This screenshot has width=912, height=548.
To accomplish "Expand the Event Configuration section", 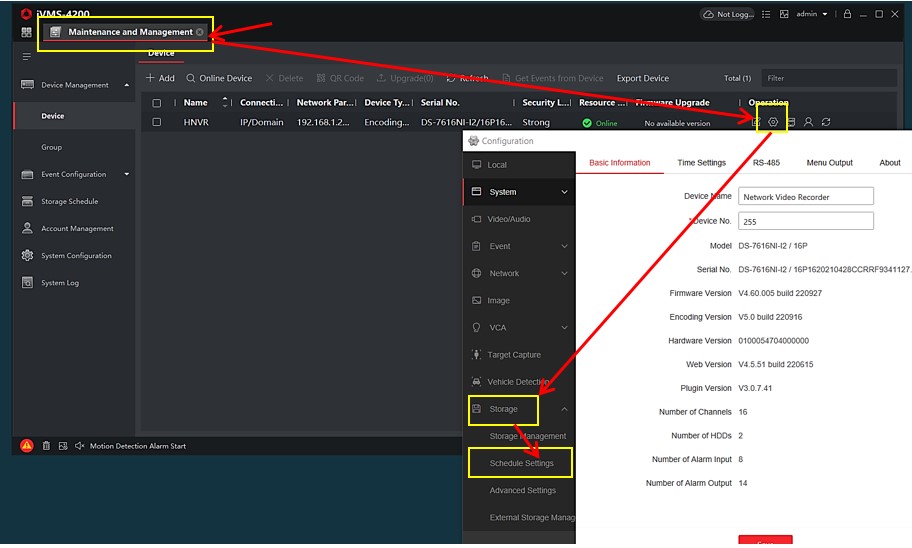I will (126, 174).
